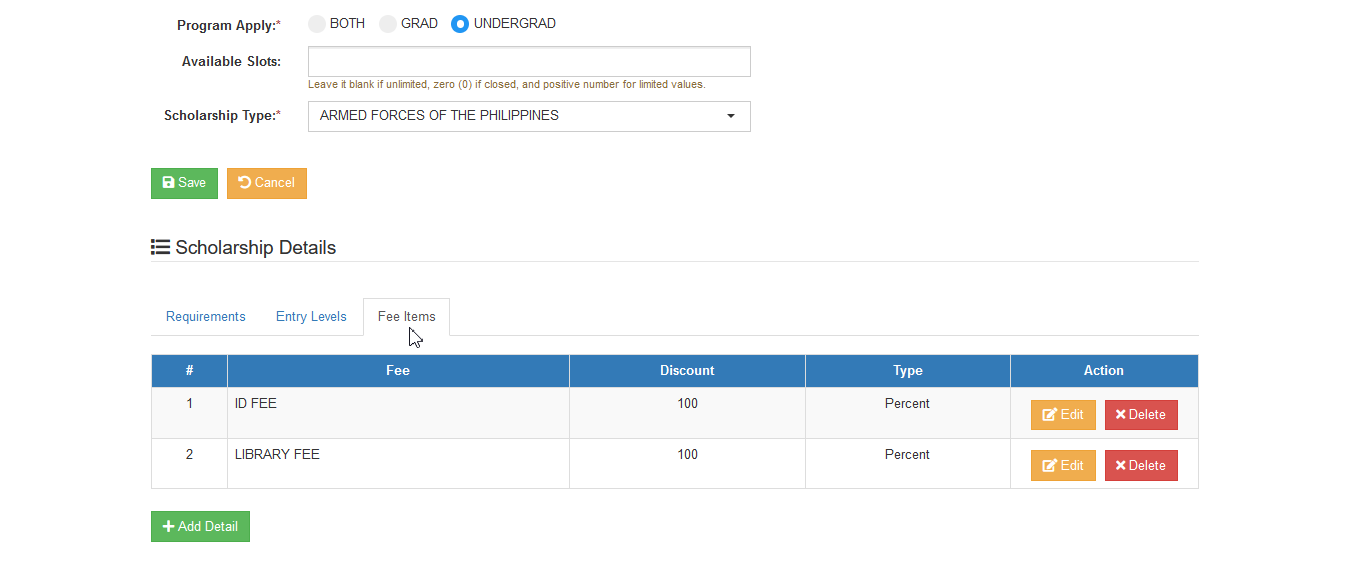
Task: Click the Discount column header
Action: pyautogui.click(x=687, y=371)
